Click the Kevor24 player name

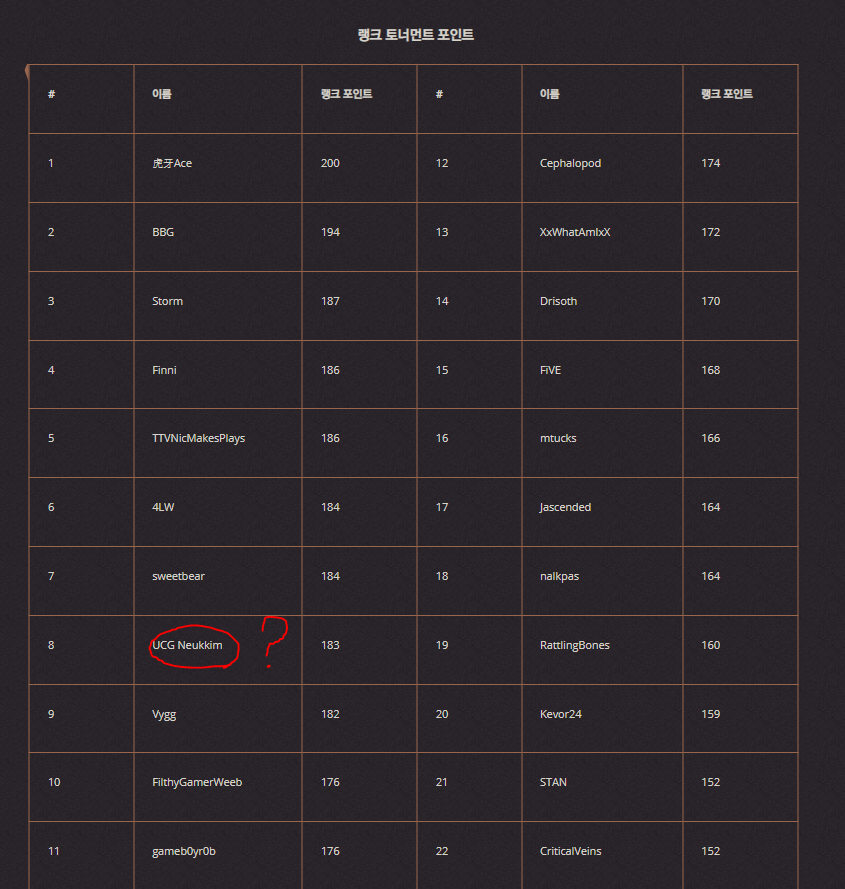pos(561,714)
